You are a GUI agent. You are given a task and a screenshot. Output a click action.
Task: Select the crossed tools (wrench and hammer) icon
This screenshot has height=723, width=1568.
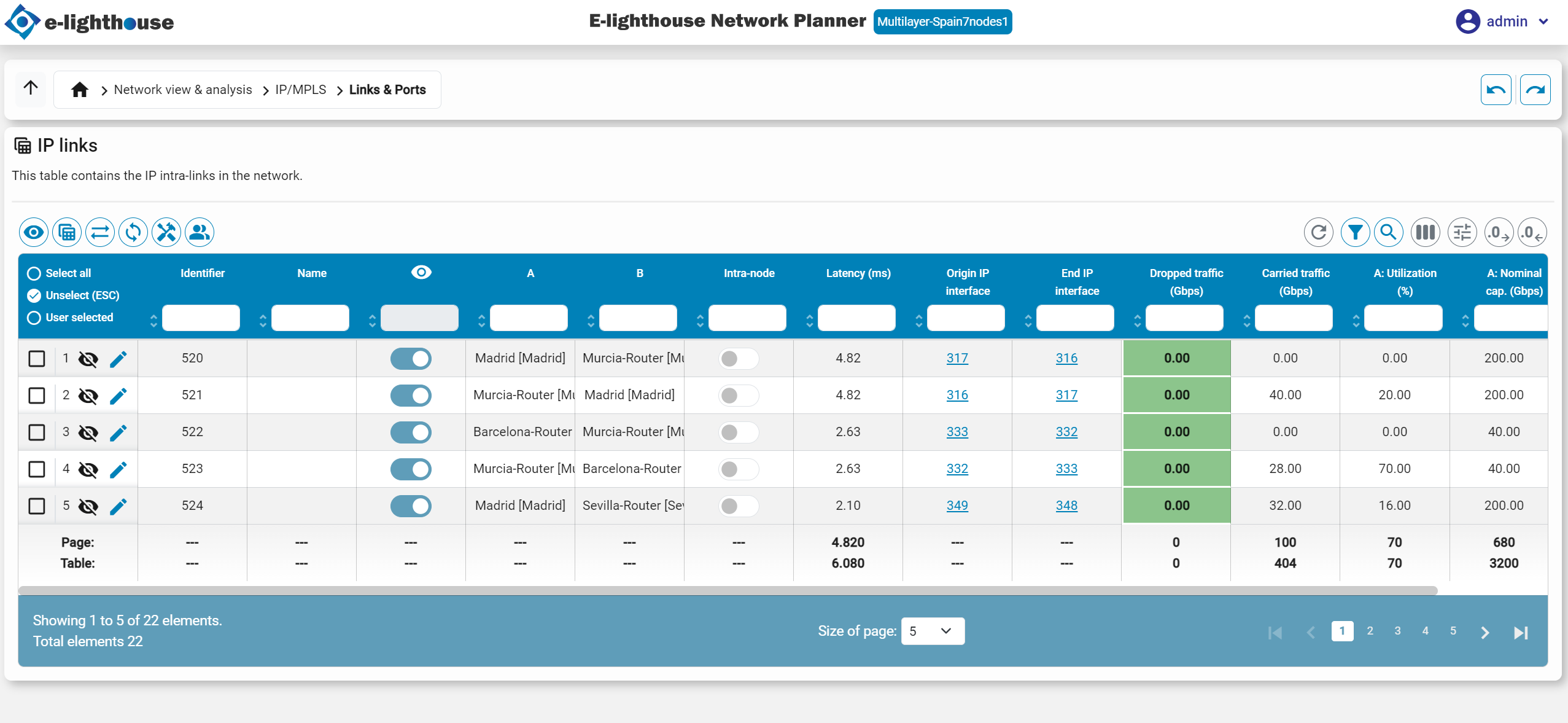point(166,232)
